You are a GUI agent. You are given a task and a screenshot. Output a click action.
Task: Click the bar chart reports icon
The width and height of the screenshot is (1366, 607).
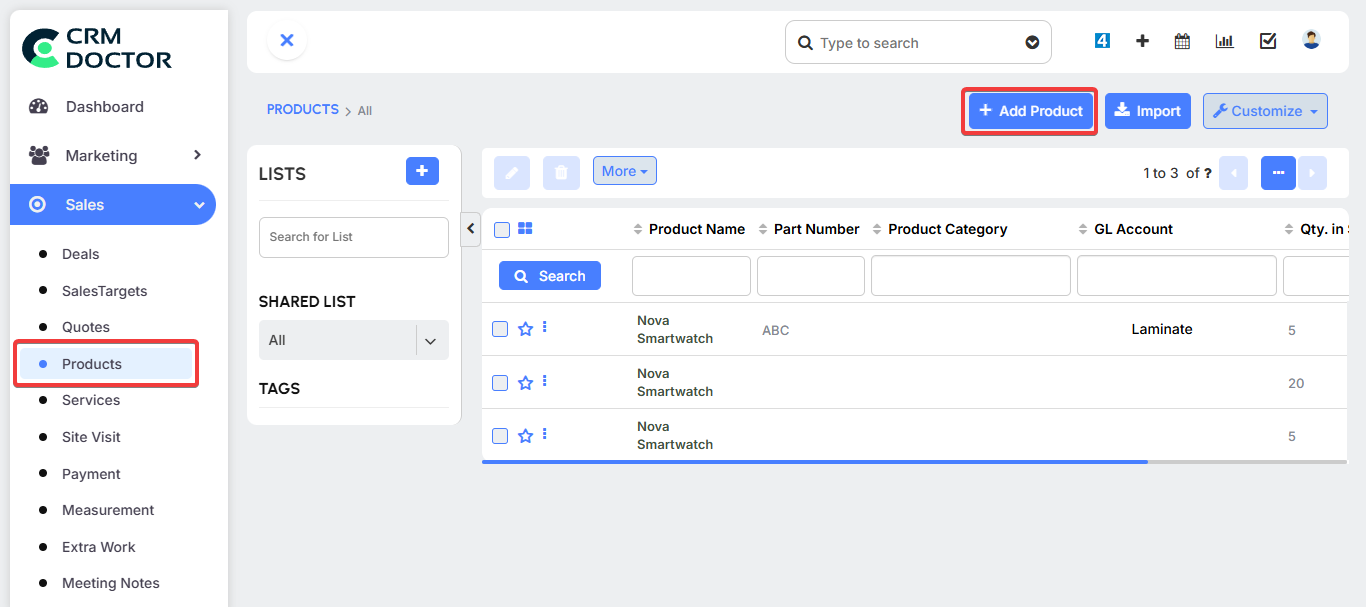(1224, 41)
